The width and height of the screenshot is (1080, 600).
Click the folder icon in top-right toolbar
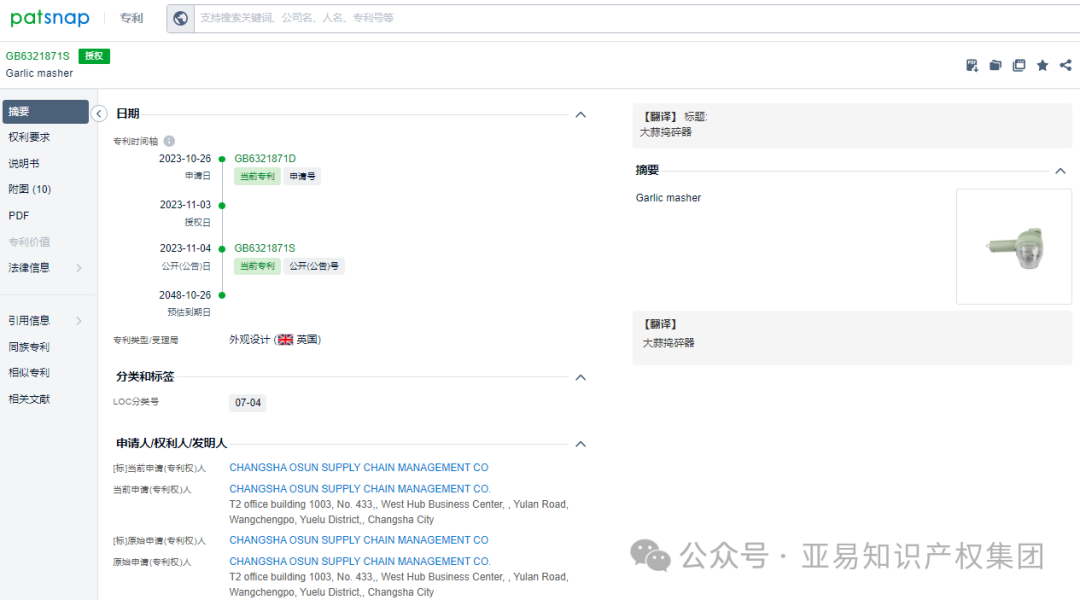995,65
